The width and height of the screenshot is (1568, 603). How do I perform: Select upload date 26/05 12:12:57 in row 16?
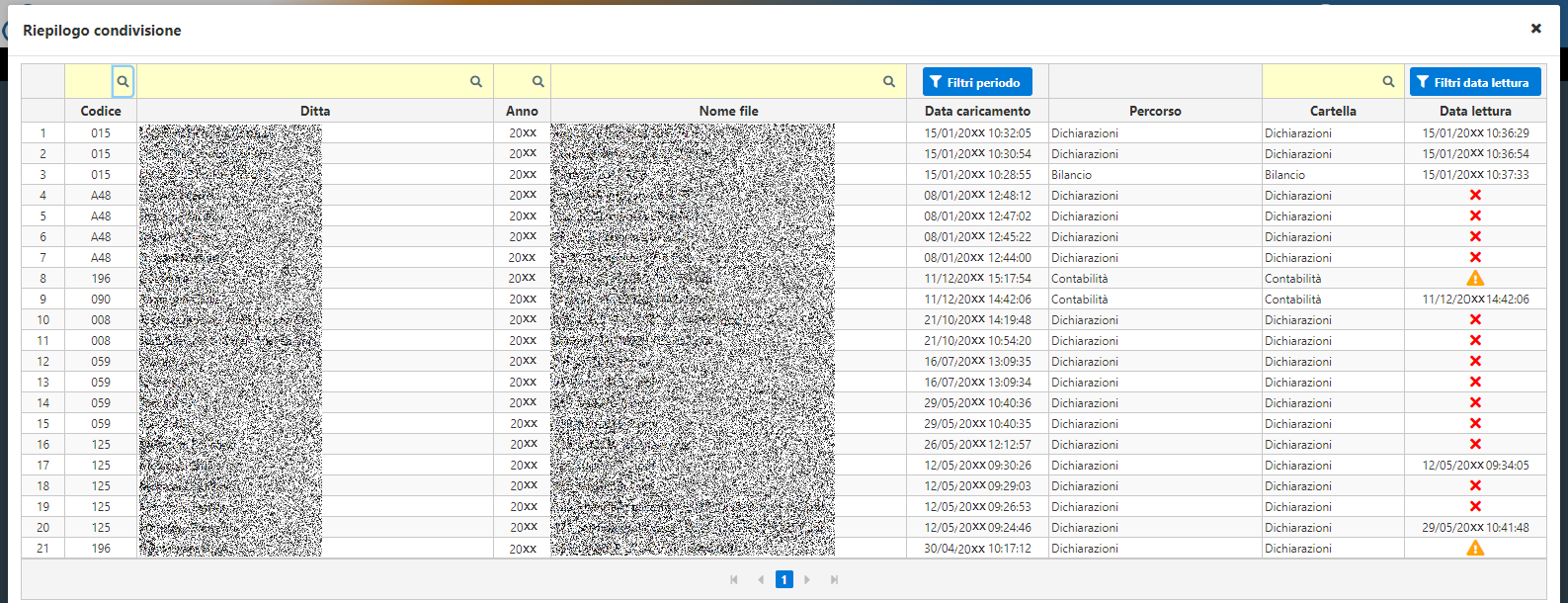click(977, 444)
